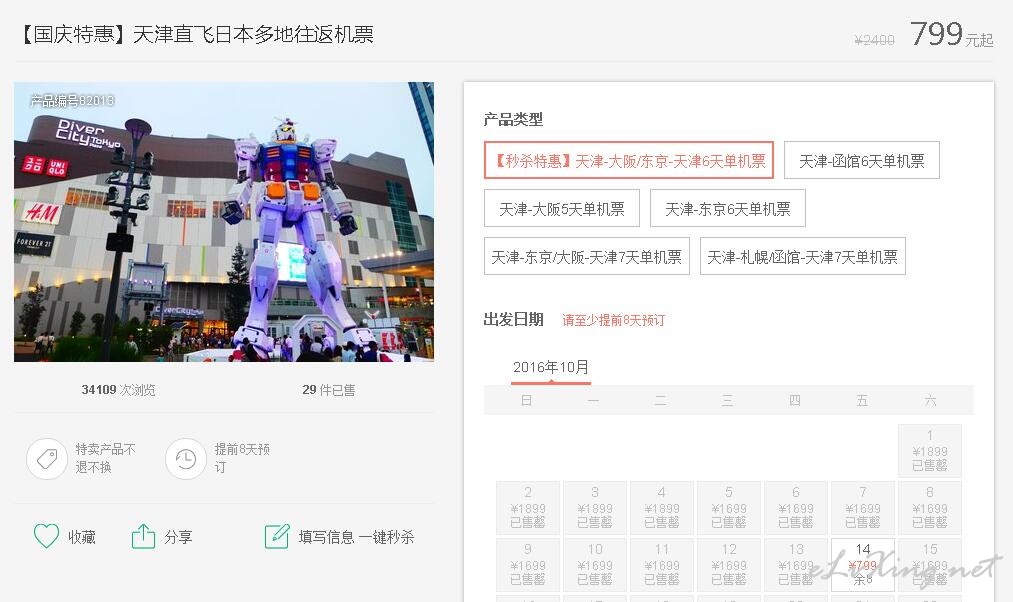Image resolution: width=1013 pixels, height=602 pixels.
Task: Click sold-out date October 13
Action: (796, 565)
